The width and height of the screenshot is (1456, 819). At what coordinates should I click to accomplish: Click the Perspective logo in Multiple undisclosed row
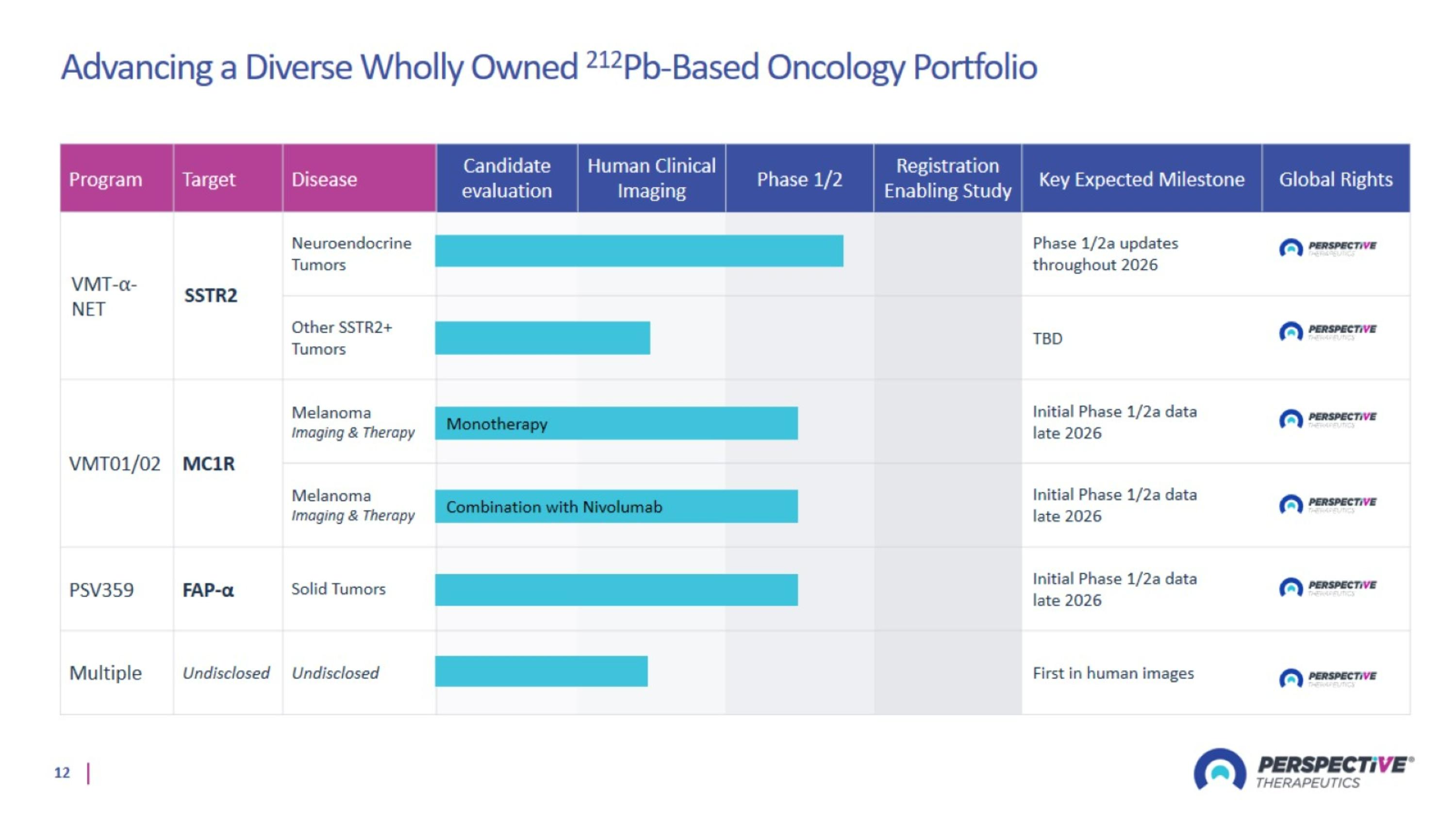[x=1327, y=678]
